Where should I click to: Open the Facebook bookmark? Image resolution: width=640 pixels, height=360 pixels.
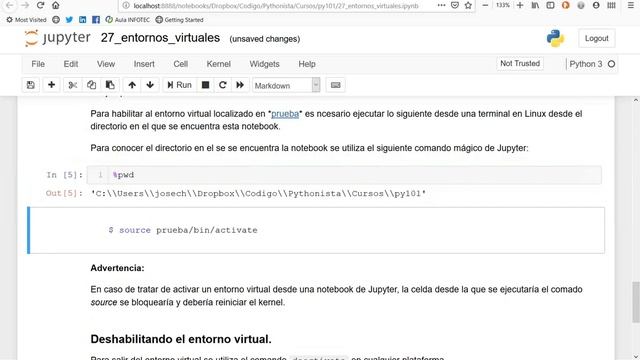click(96, 20)
